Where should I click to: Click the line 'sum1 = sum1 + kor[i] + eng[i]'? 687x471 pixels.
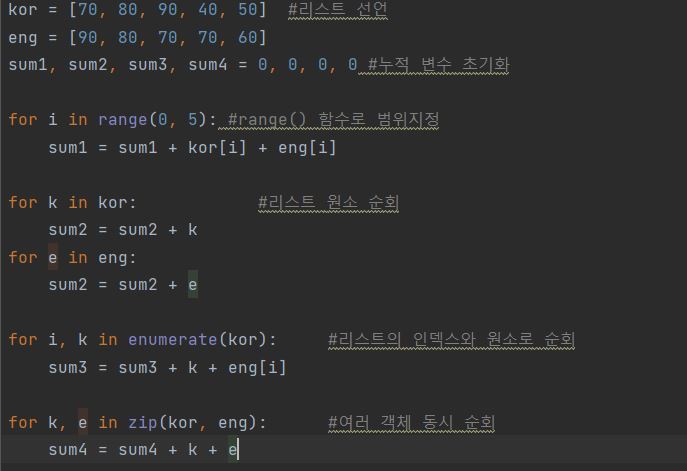click(192, 148)
